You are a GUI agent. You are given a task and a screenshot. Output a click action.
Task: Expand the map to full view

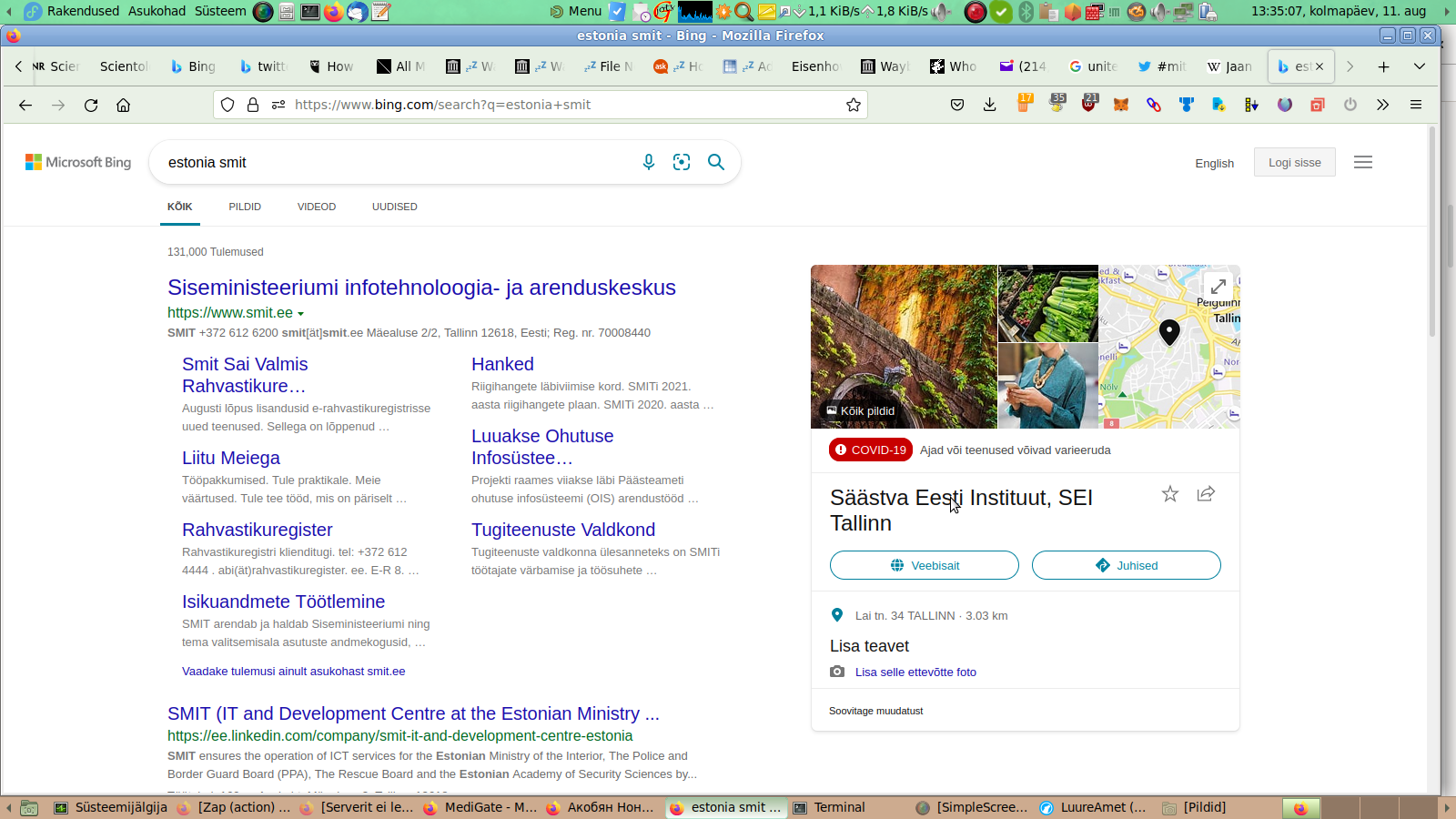(1218, 287)
